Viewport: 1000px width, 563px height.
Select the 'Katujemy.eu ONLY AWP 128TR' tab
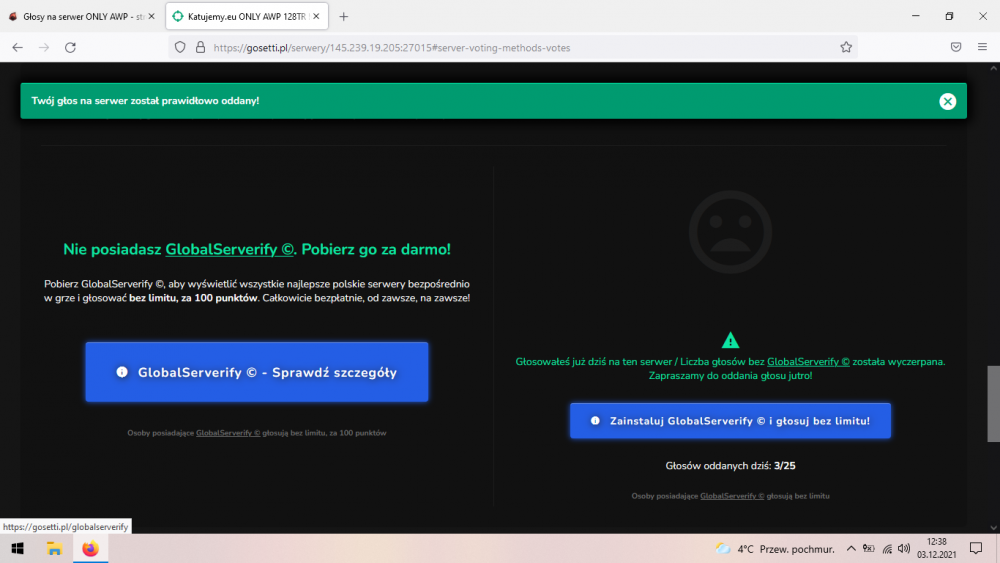(247, 17)
